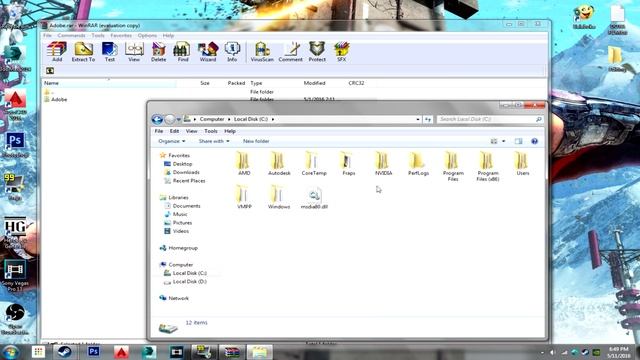This screenshot has height=360, width=640.
Task: Open Favorites menu in WinRAR
Action: click(x=121, y=36)
